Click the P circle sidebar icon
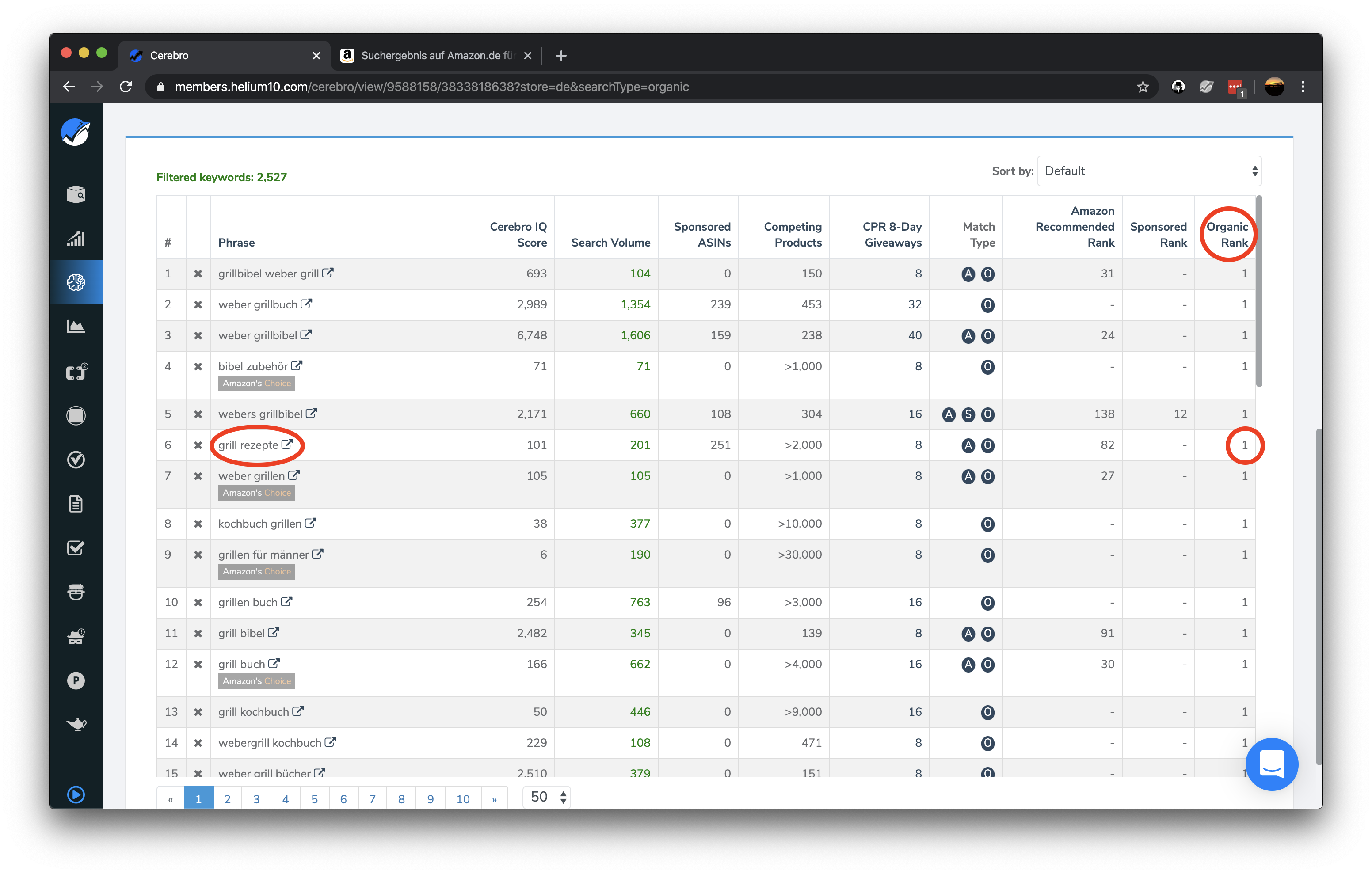 point(76,680)
